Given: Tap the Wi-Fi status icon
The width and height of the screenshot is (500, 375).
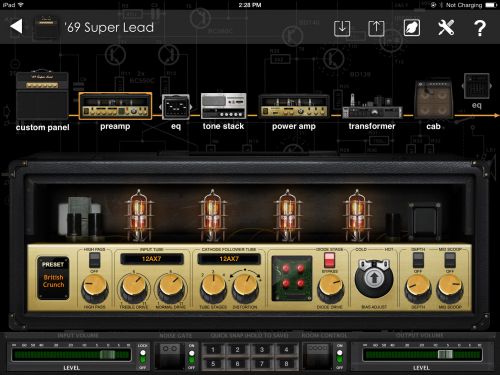Looking at the screenshot, I should click(21, 5).
